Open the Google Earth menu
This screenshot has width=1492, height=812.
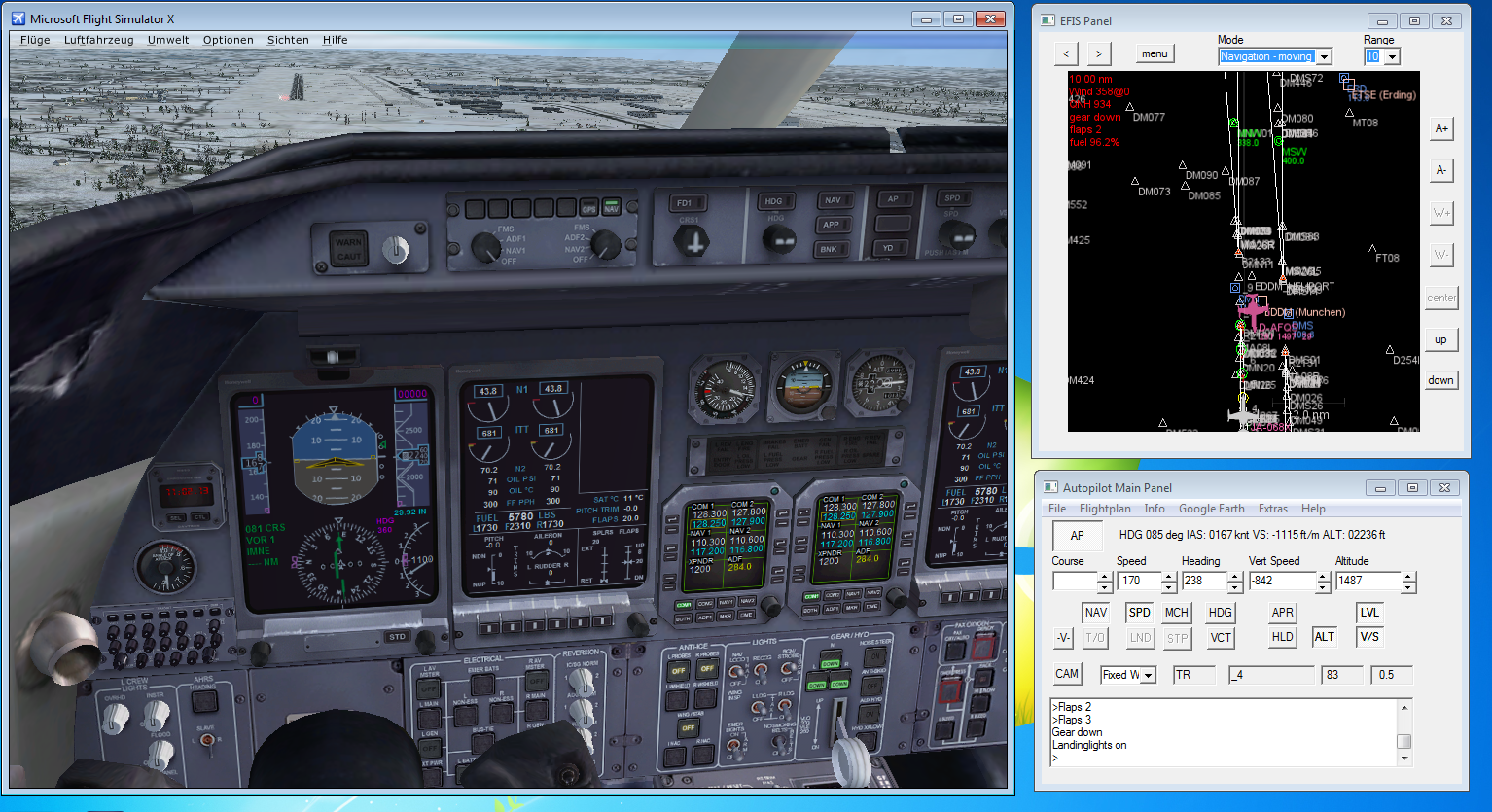click(x=1211, y=509)
